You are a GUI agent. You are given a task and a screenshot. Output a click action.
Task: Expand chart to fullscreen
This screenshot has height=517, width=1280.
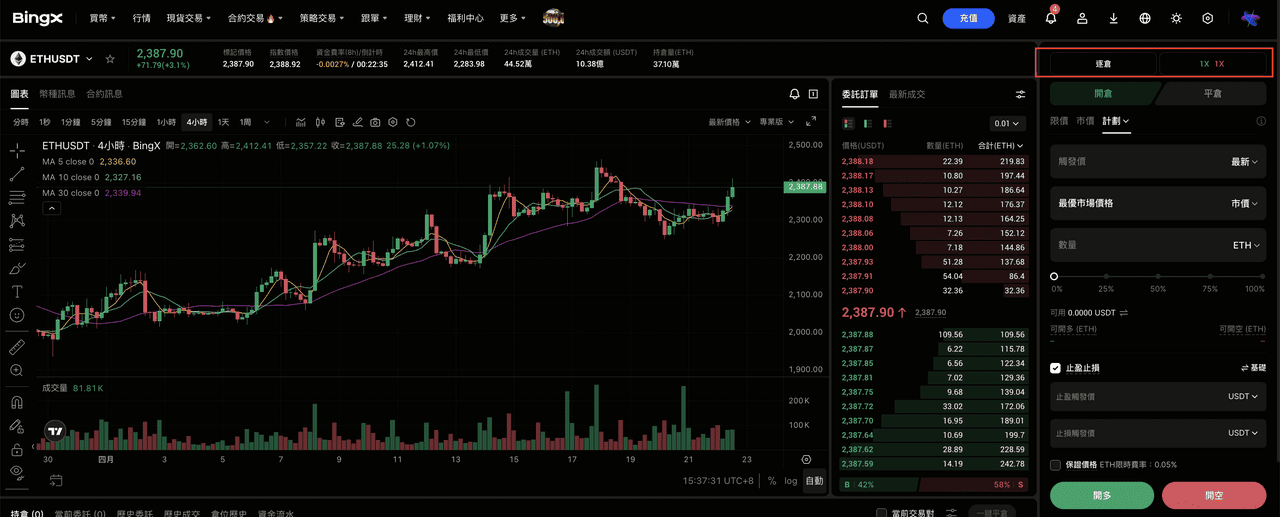[811, 122]
